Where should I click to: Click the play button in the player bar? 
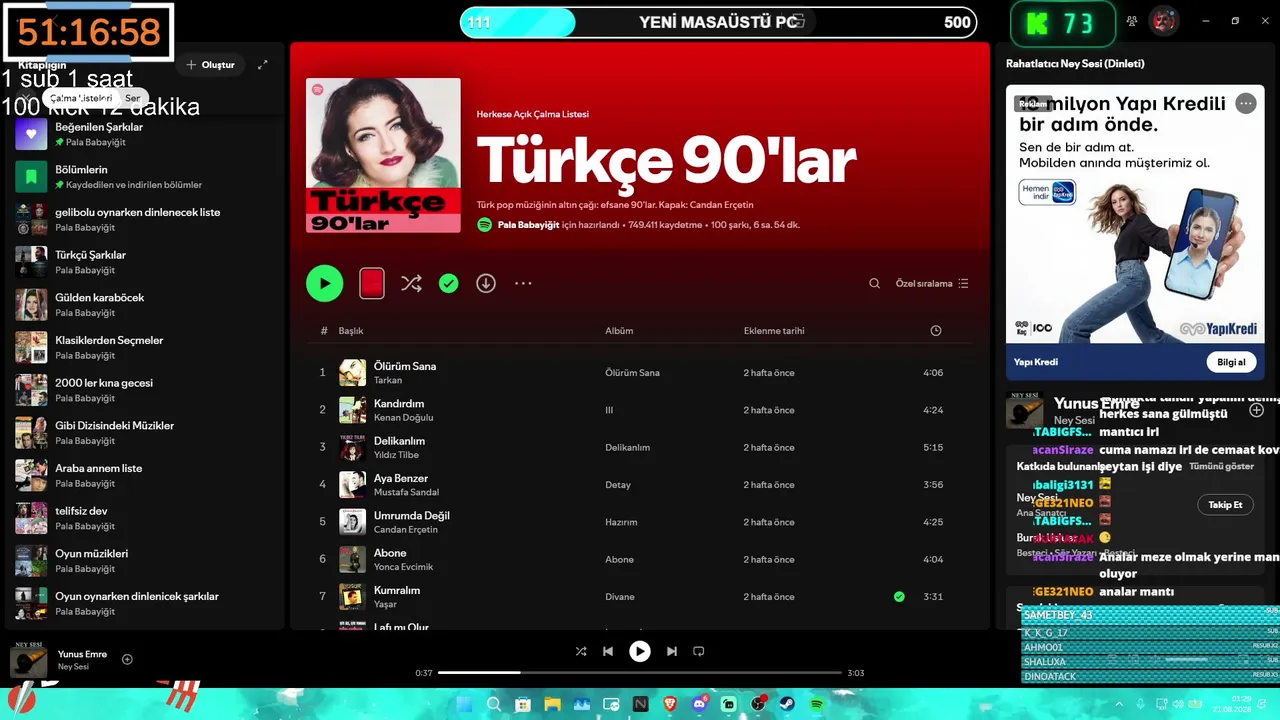640,651
